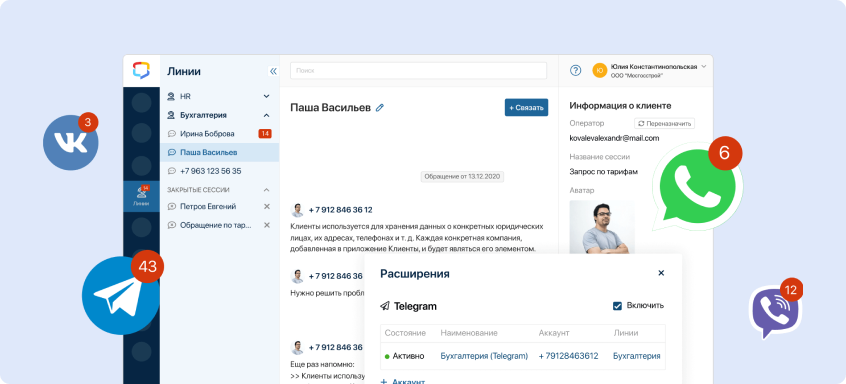Close the Обращение по тар... session with X

click(x=267, y=225)
